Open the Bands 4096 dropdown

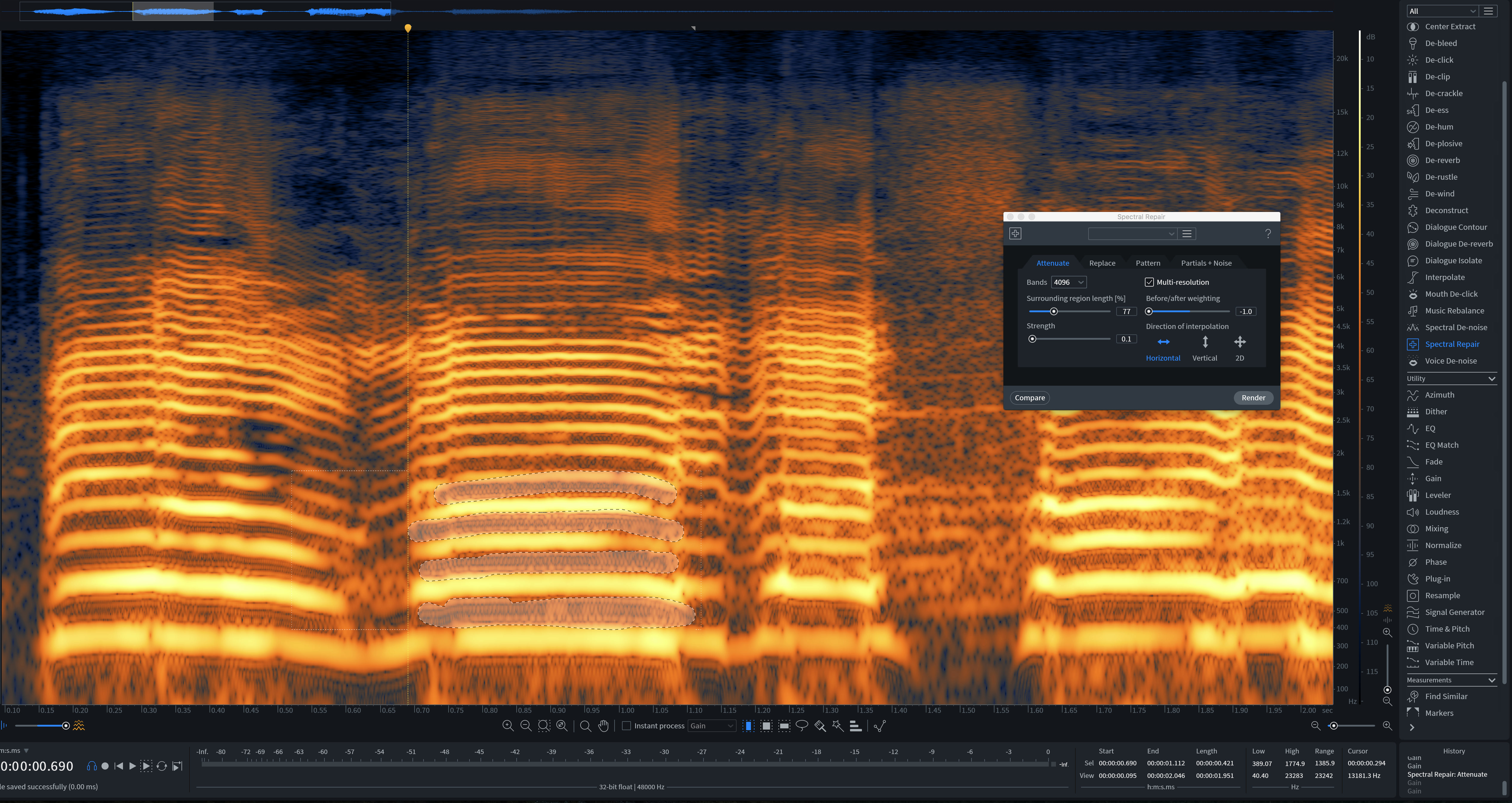click(x=1068, y=282)
